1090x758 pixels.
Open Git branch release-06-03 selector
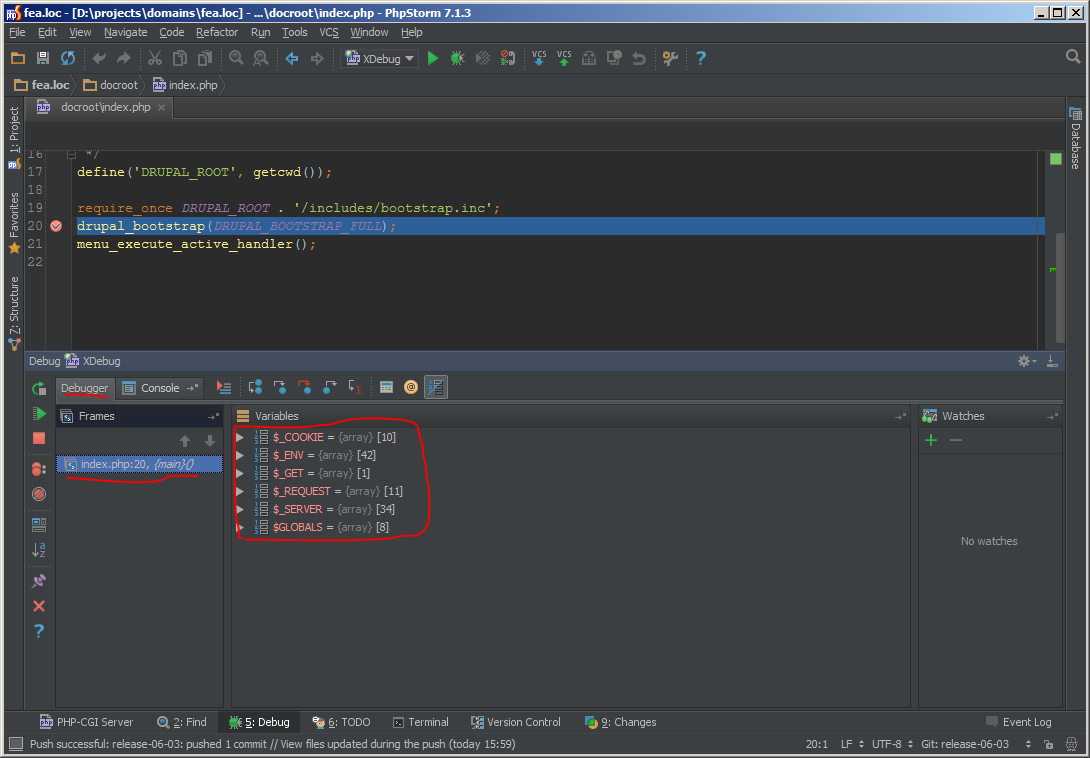click(x=977, y=744)
